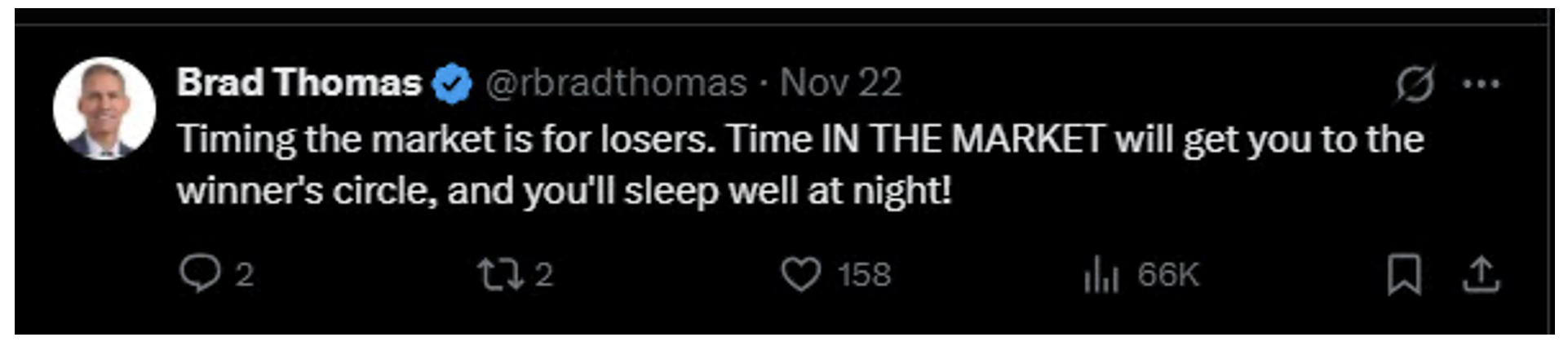Open the Nov 22 timestamp link
Screen dimensions: 1568x346
pyautogui.click(x=840, y=83)
